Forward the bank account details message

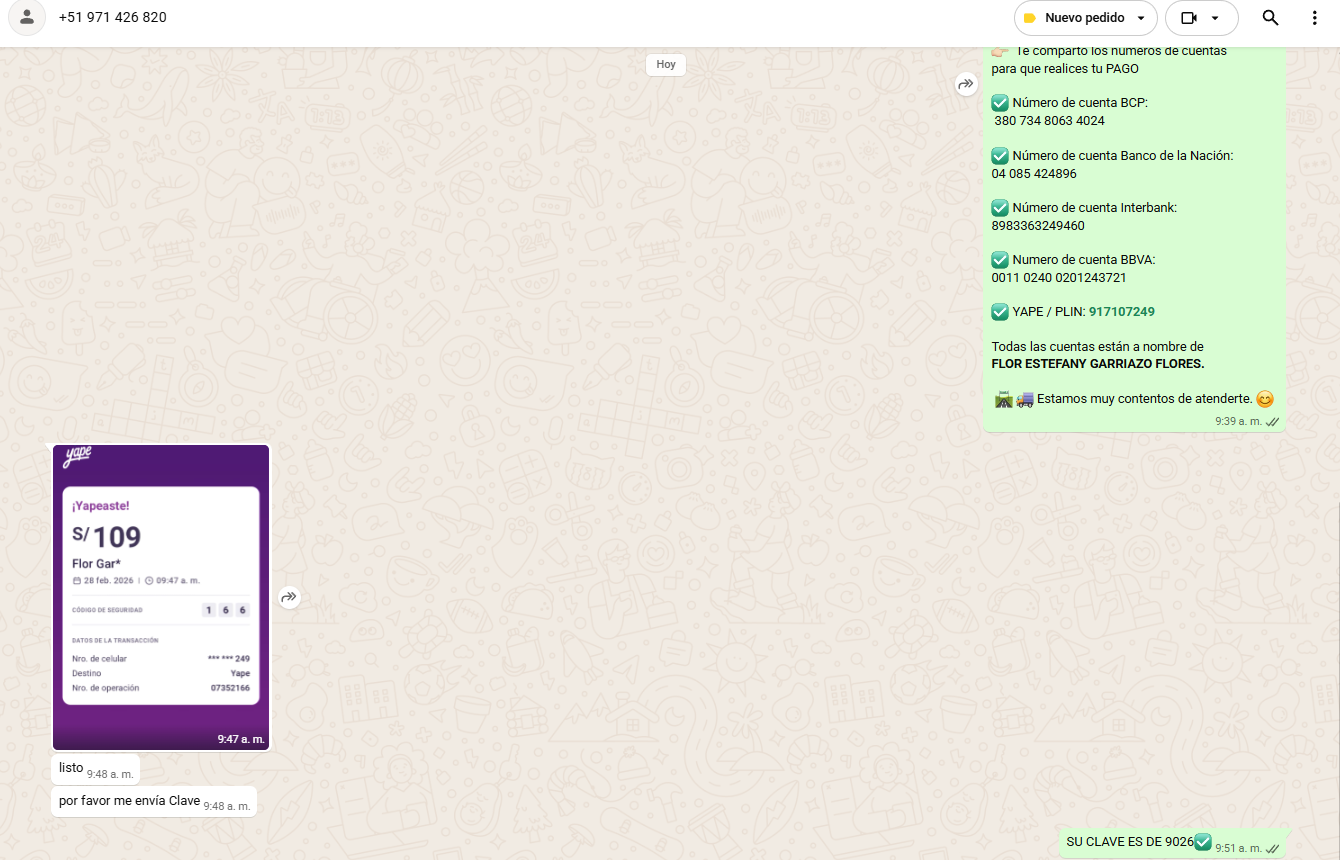[x=966, y=85]
